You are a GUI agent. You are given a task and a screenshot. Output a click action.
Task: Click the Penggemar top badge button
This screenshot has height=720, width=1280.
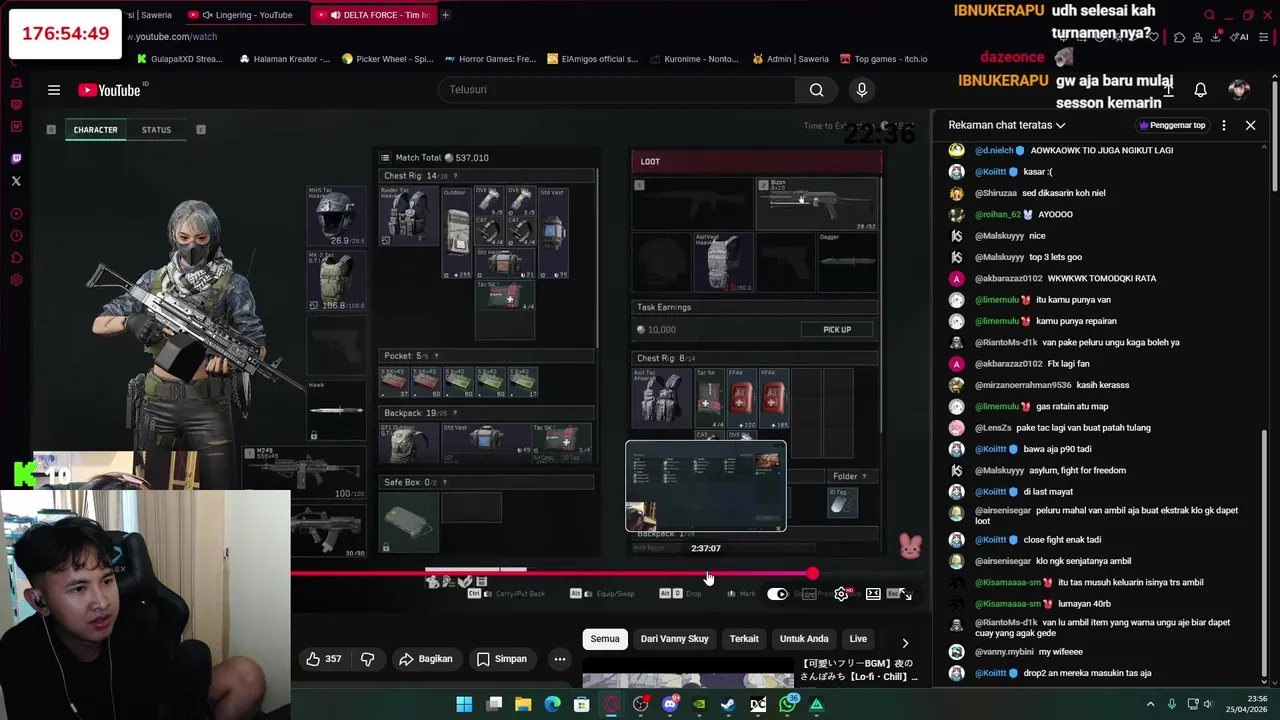coord(1172,125)
